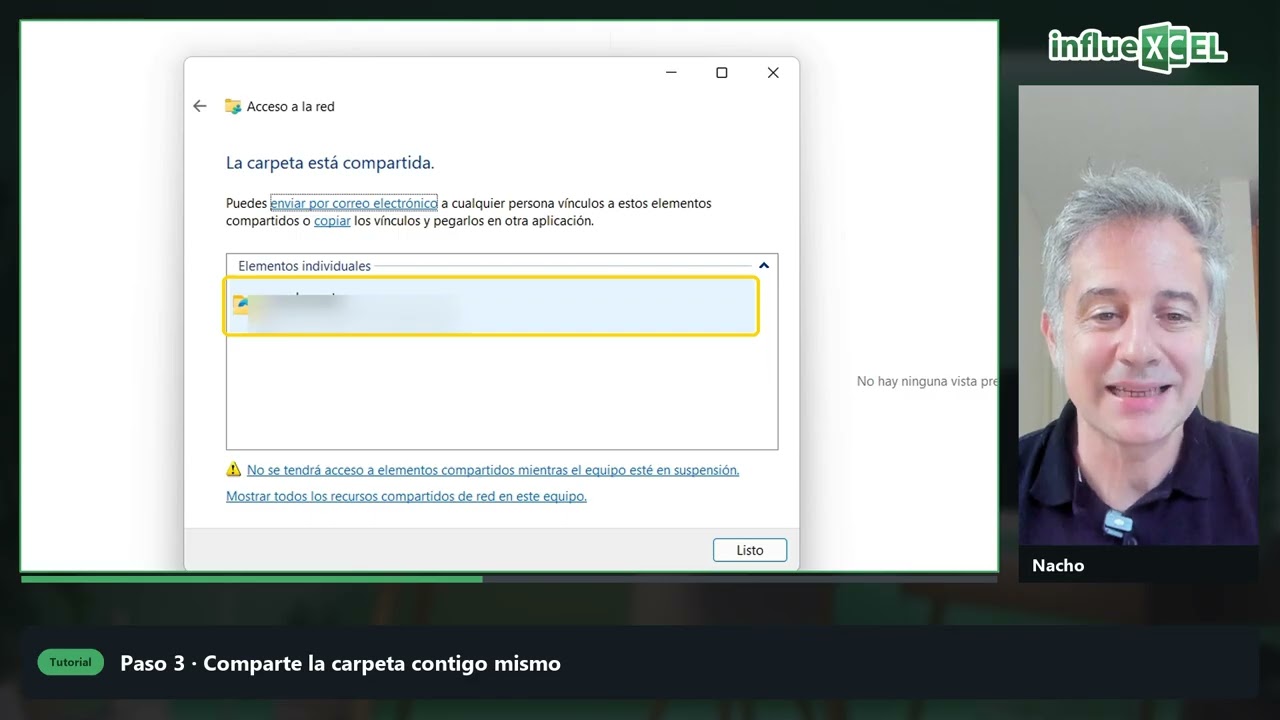Click the shared folder's icon in list

coord(241,304)
